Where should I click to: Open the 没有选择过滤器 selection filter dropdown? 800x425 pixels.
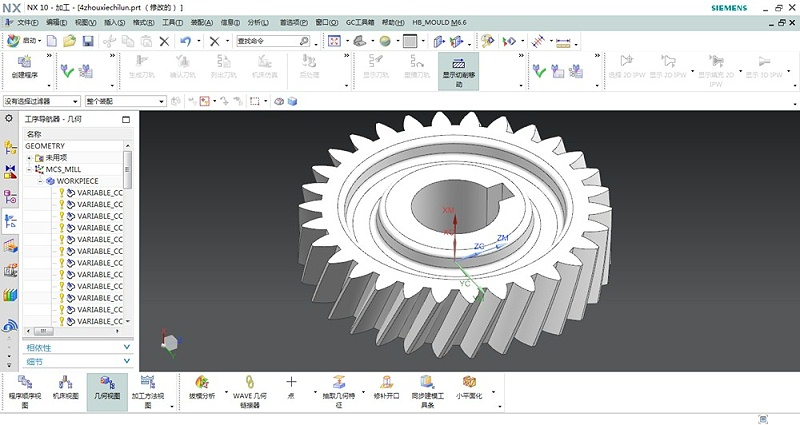[x=41, y=101]
